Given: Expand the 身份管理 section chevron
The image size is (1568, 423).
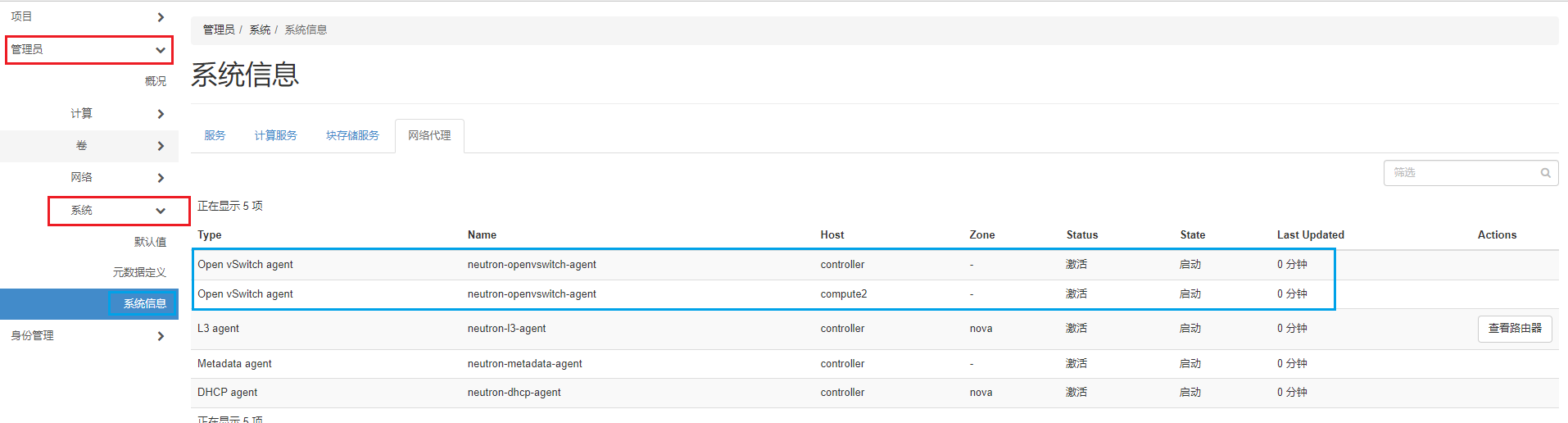Looking at the screenshot, I should pyautogui.click(x=161, y=336).
